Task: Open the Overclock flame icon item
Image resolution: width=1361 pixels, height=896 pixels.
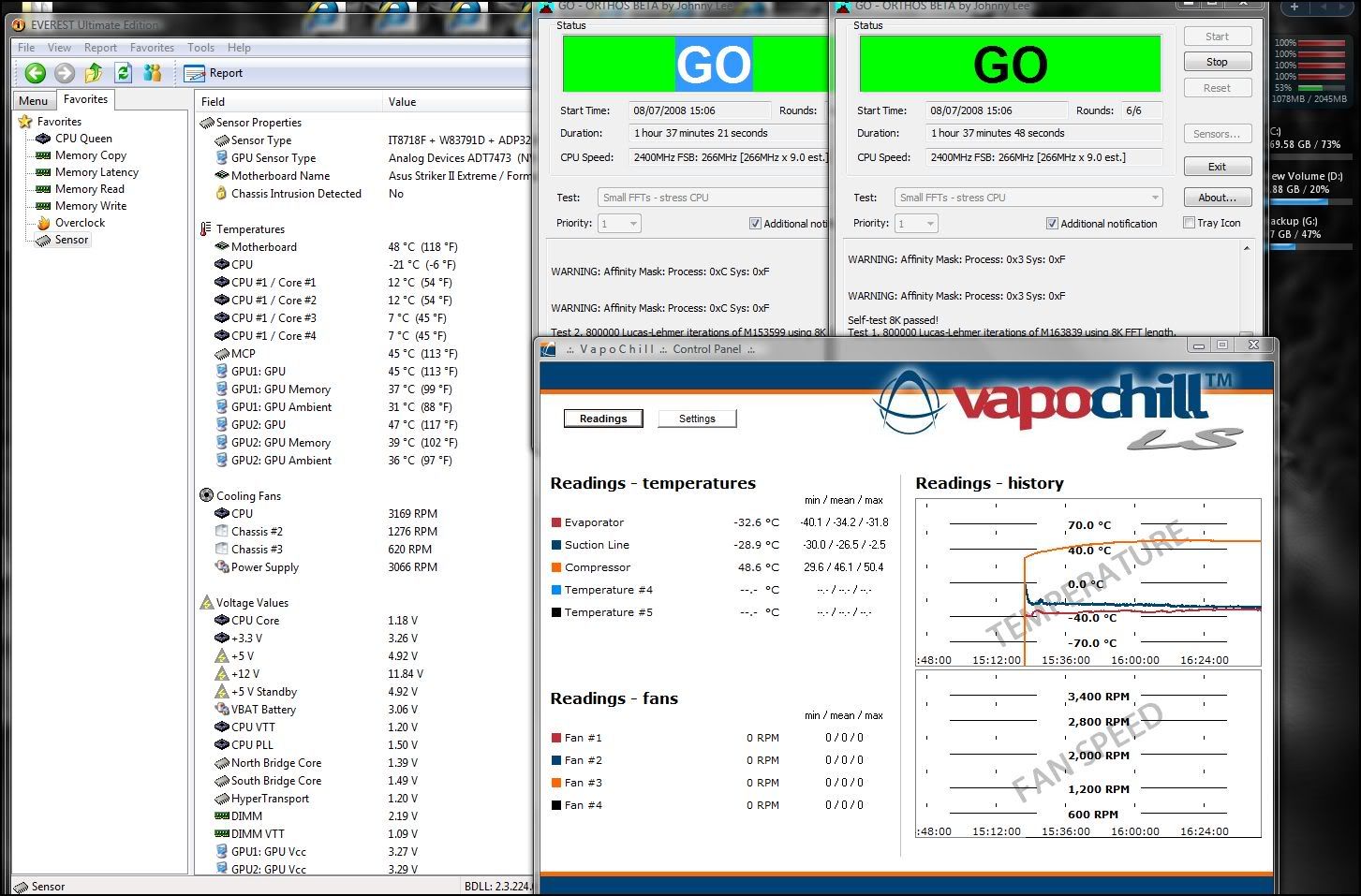Action: tap(43, 223)
